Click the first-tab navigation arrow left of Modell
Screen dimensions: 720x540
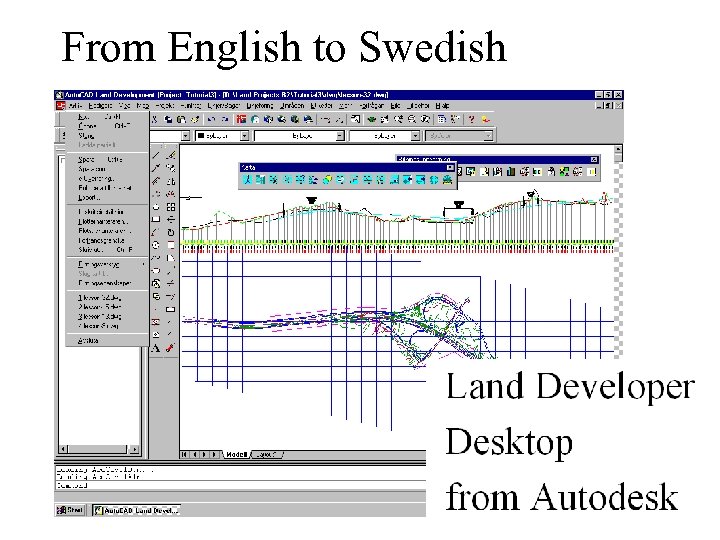[184, 455]
